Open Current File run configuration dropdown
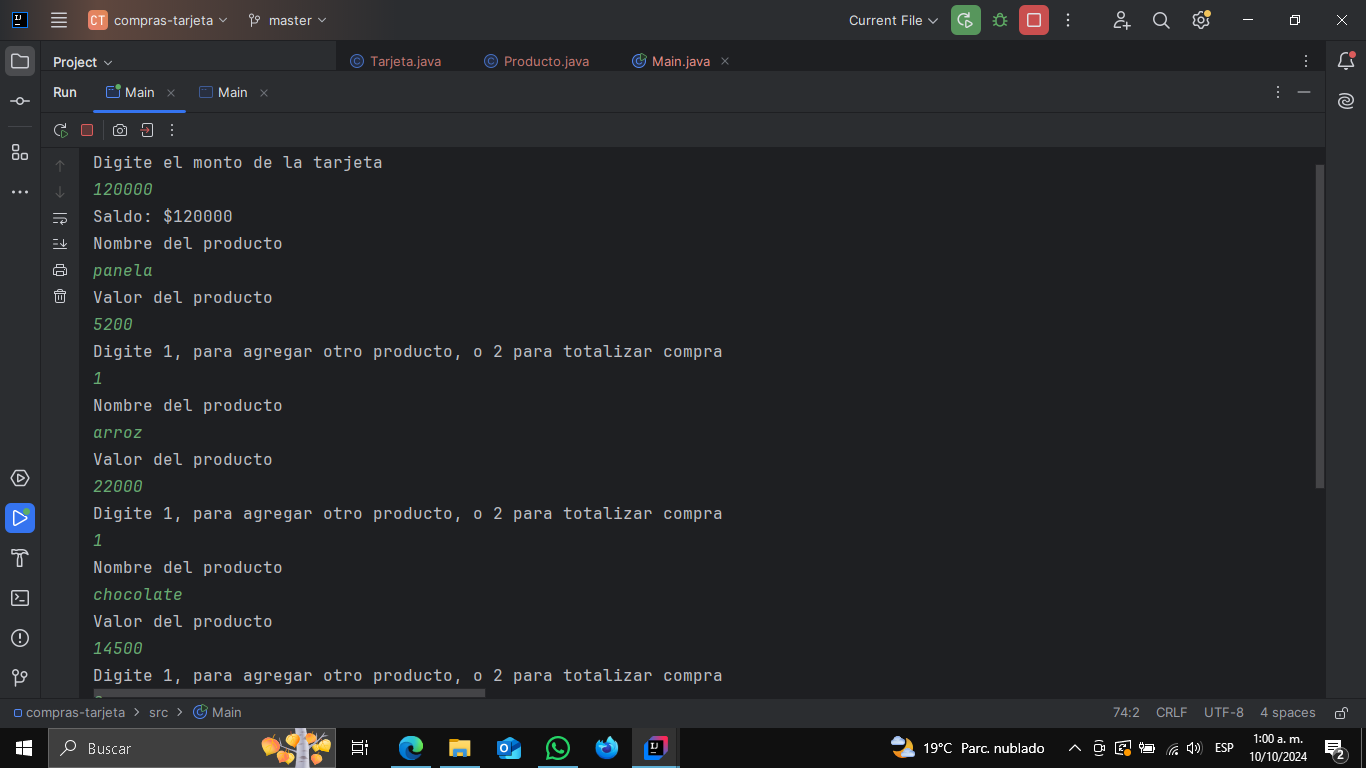 tap(893, 20)
